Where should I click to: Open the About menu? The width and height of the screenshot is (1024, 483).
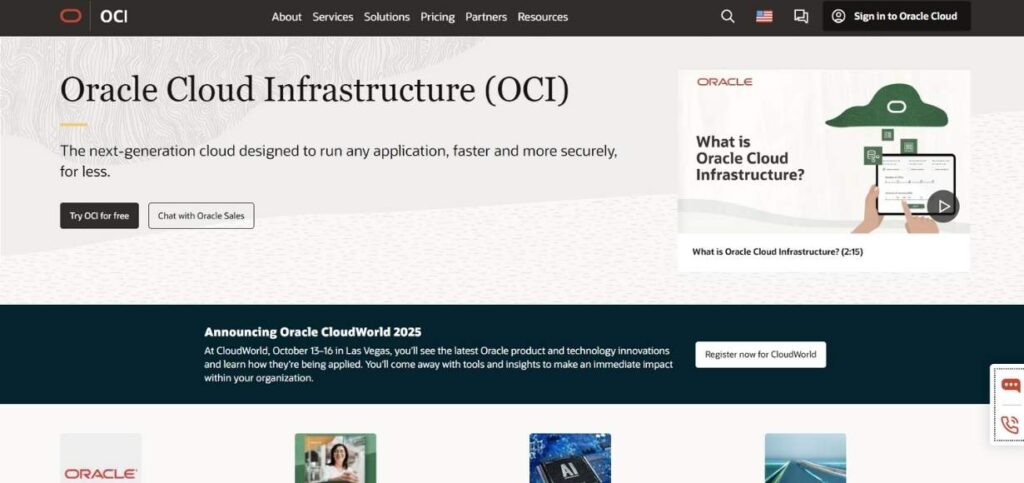287,17
